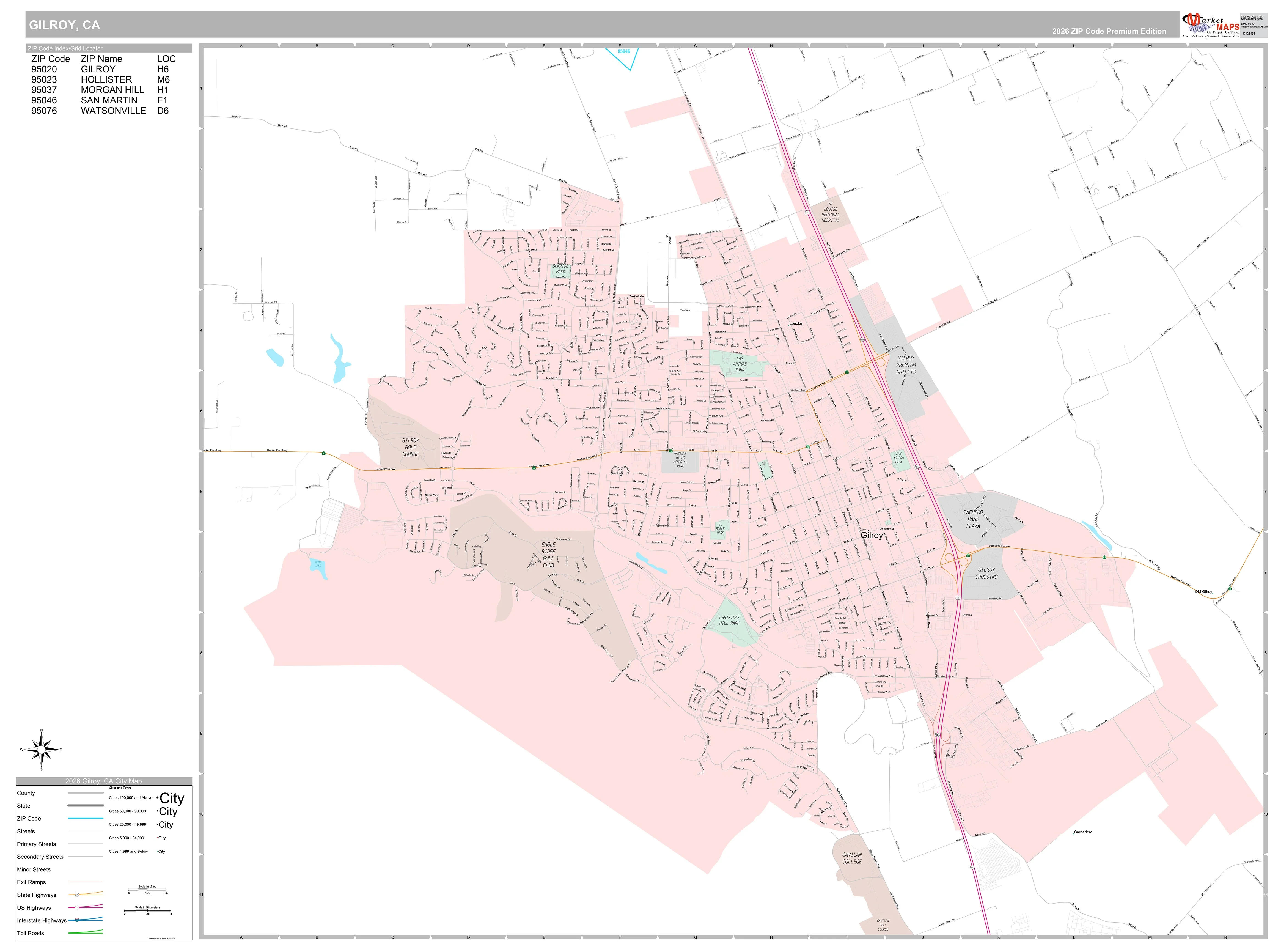Click "Cities 4,999 and Below" legend text
Image resolution: width=1286 pixels, height=952 pixels.
point(128,852)
